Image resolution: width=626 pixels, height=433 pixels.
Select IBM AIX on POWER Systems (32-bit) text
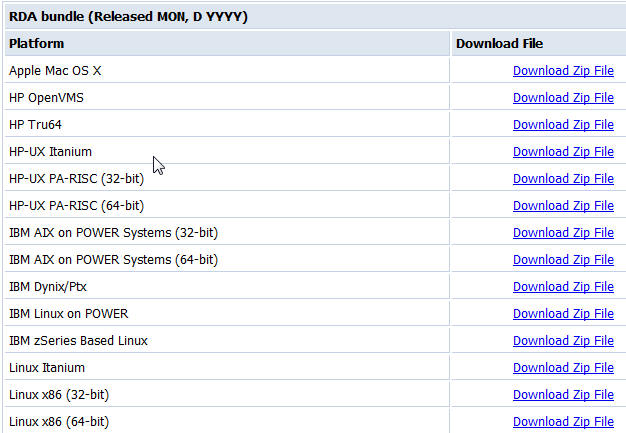click(113, 233)
